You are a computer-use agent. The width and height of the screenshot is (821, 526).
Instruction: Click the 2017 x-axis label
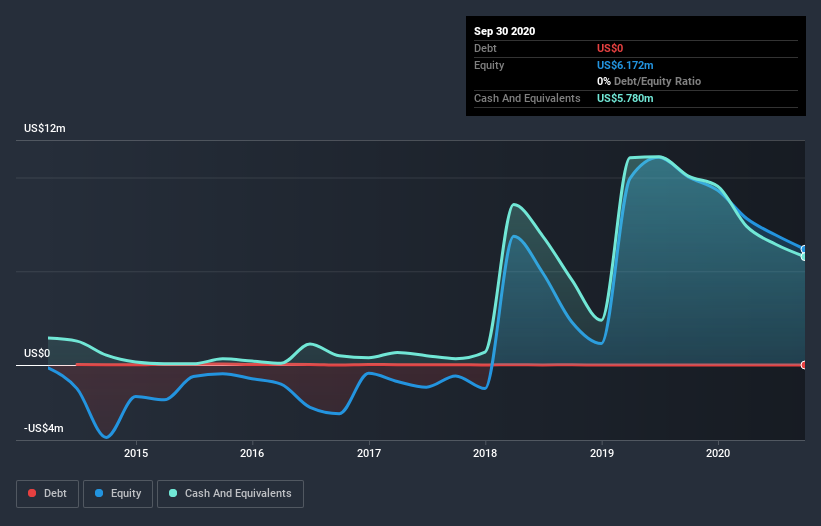coord(369,453)
